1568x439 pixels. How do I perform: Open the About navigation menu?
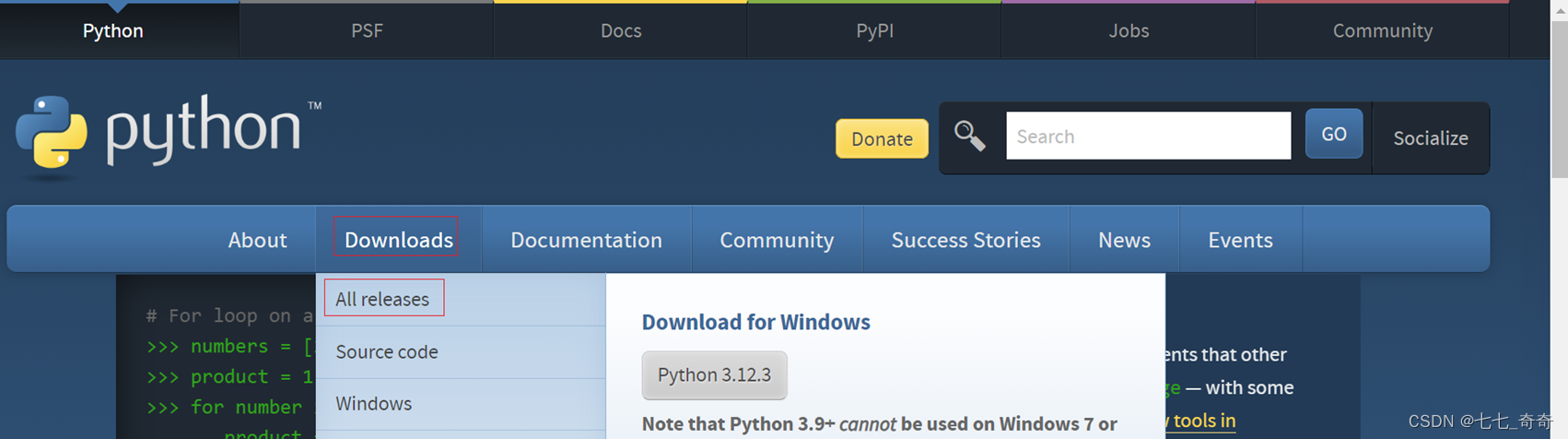pos(257,240)
